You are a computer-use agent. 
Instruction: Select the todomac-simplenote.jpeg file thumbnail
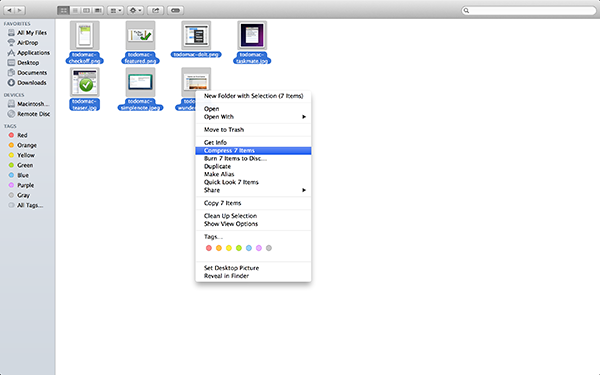(x=140, y=82)
